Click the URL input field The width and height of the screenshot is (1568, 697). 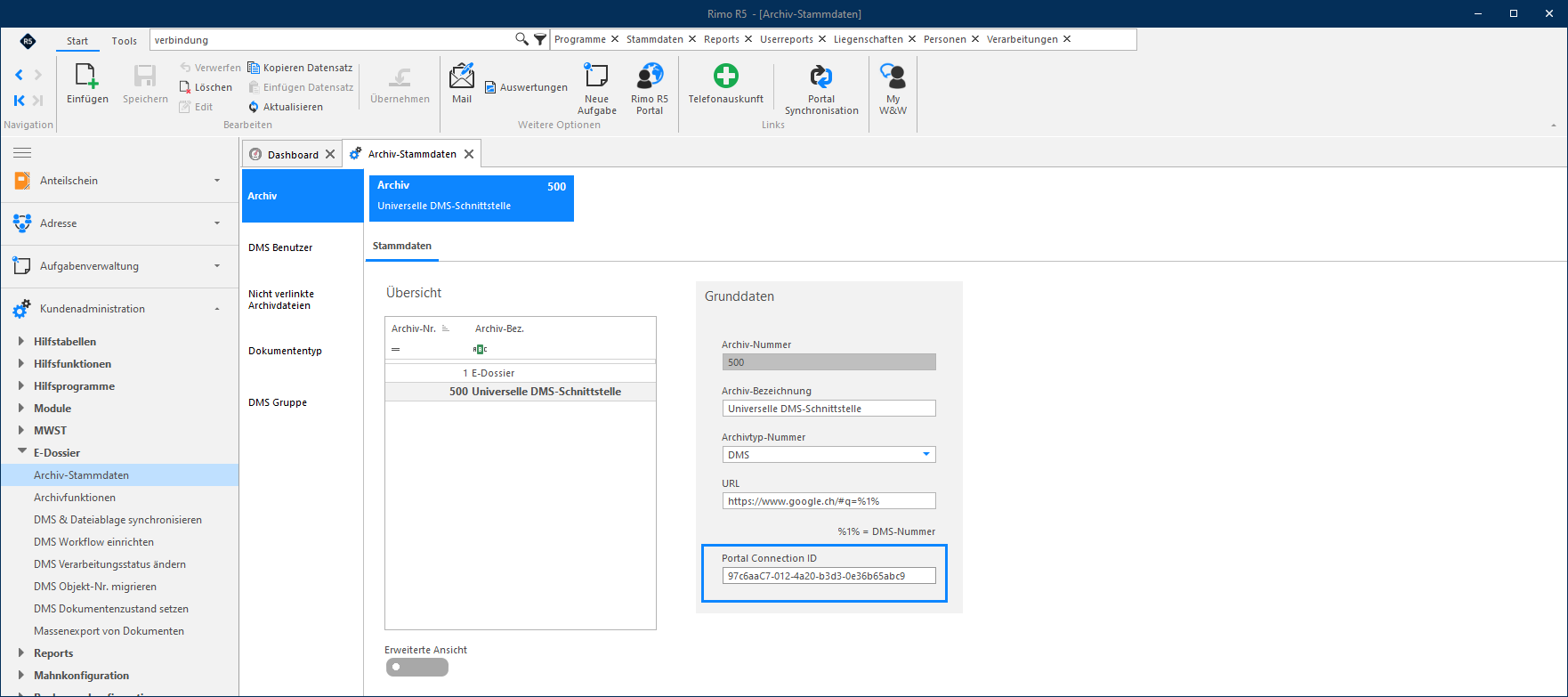828,501
